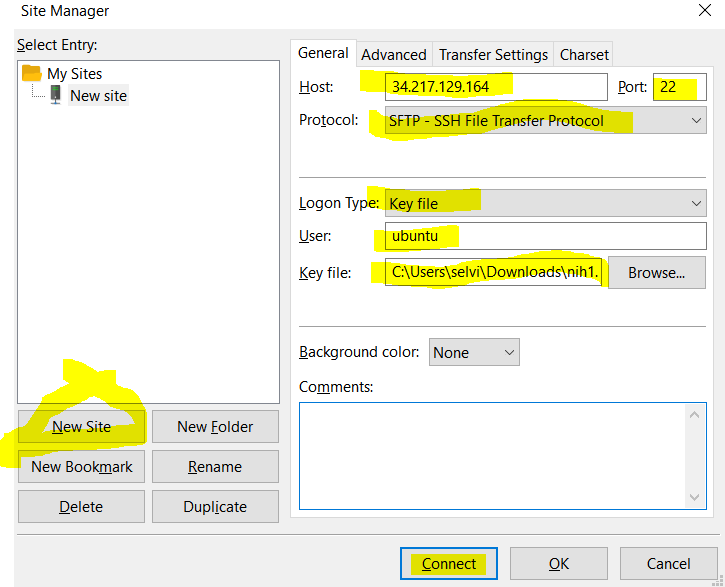Click the Delete button

click(81, 507)
